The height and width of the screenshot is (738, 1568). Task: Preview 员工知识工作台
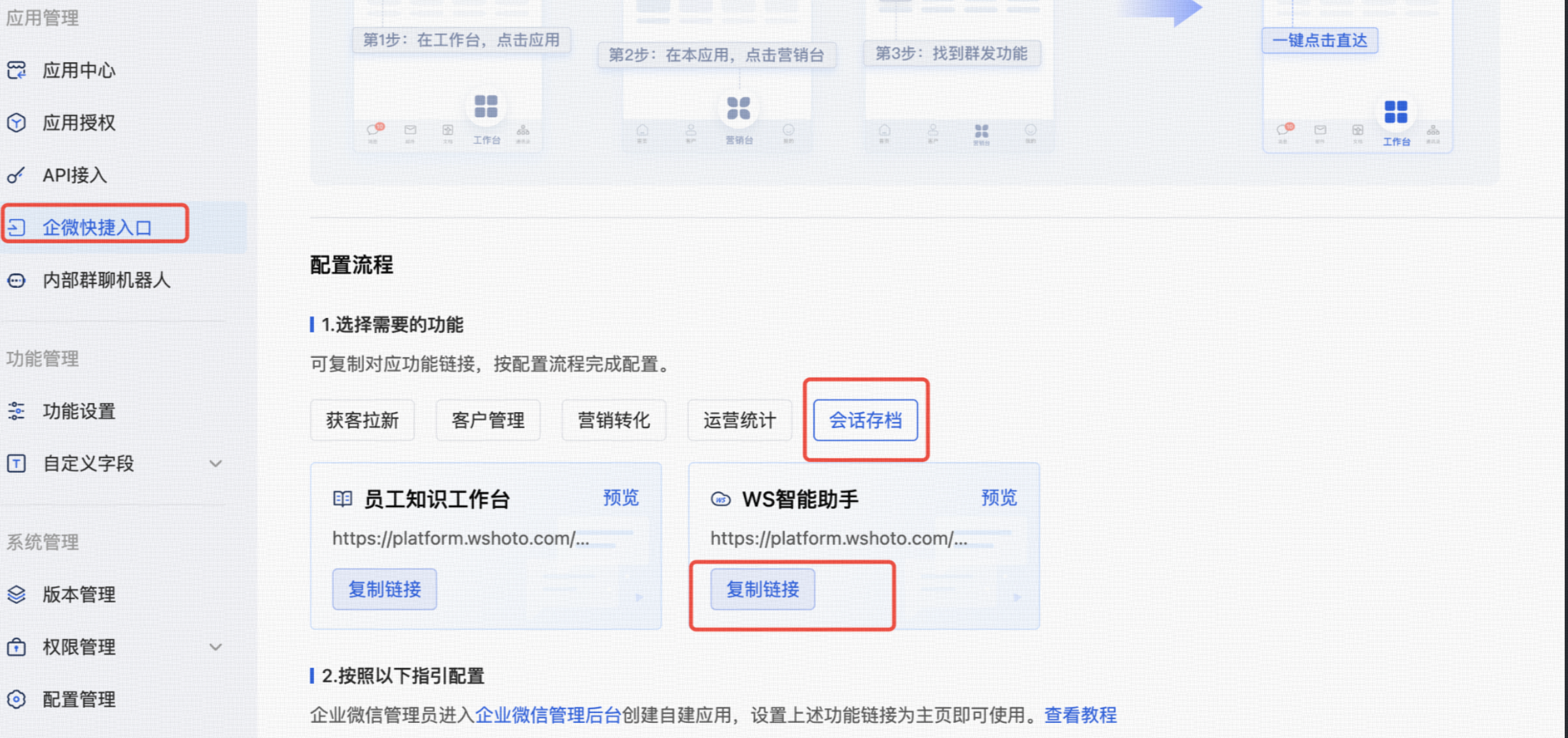click(x=620, y=497)
